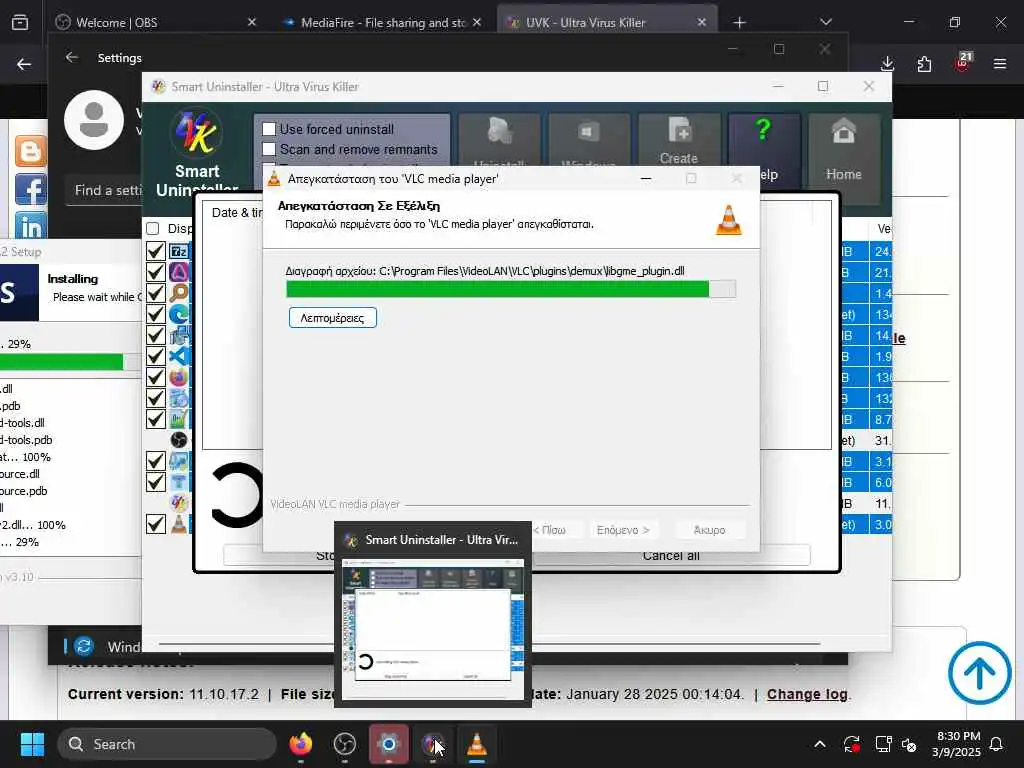Click the UVK icon in program list
This screenshot has height=768, width=1024.
179,503
